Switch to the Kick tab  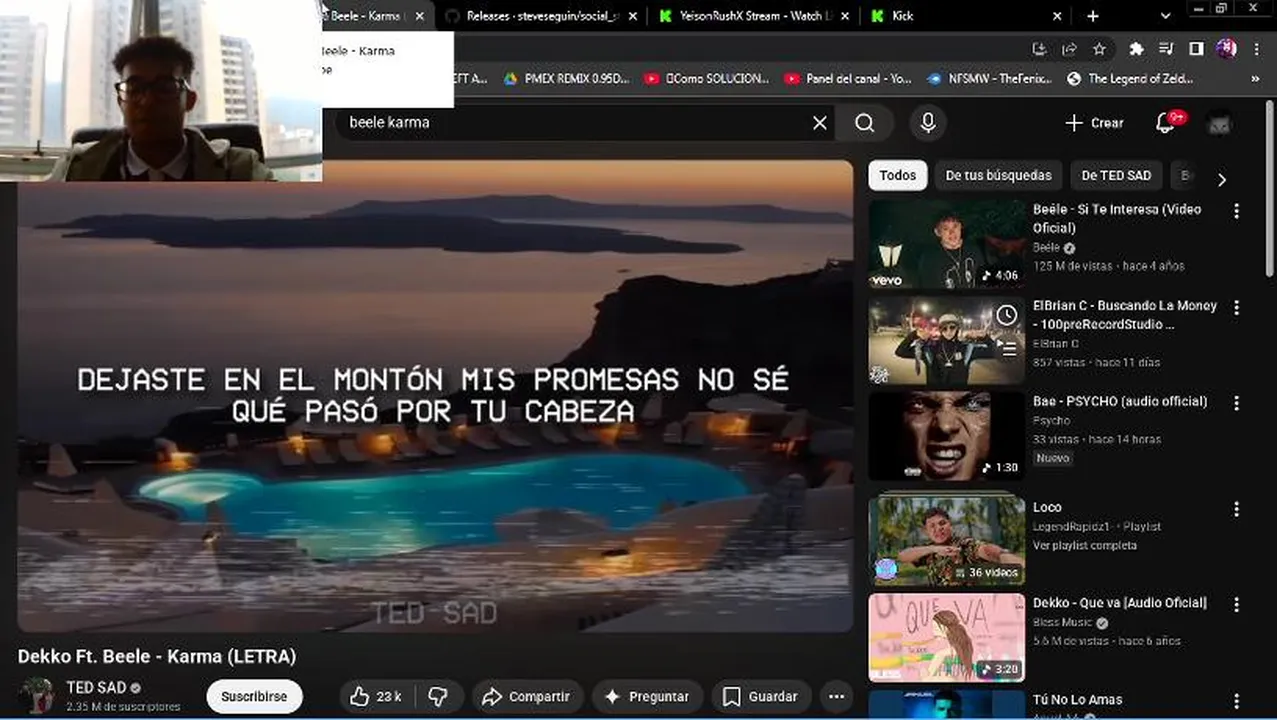pyautogui.click(x=967, y=16)
